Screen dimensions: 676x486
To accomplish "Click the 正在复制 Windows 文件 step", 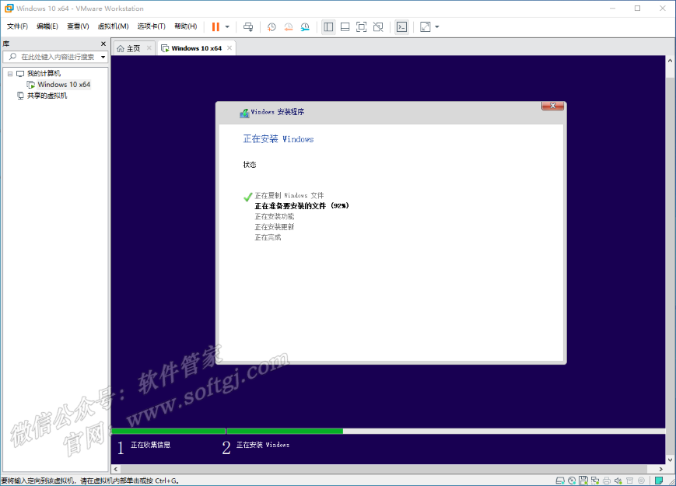I will [289, 195].
